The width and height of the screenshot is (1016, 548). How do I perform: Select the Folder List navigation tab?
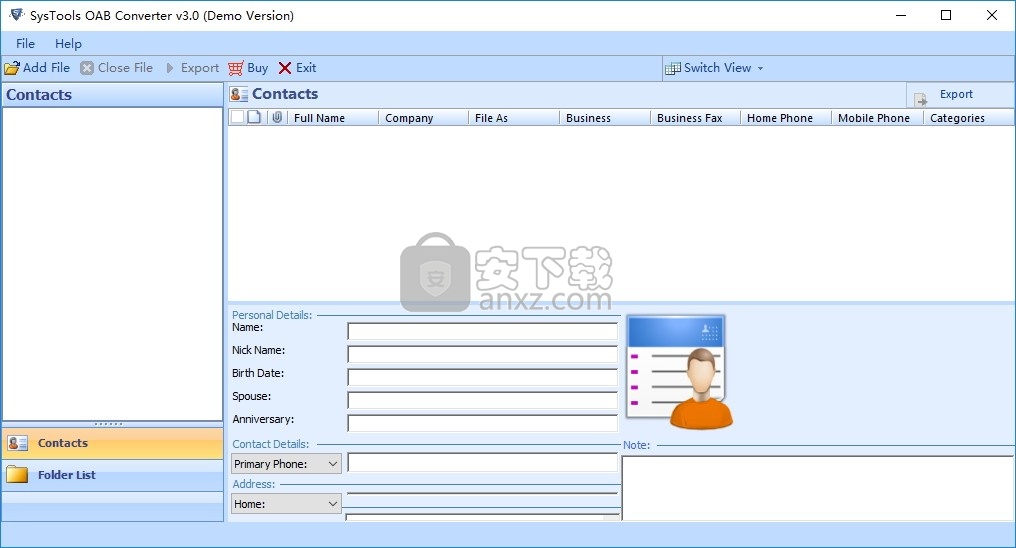tap(113, 475)
